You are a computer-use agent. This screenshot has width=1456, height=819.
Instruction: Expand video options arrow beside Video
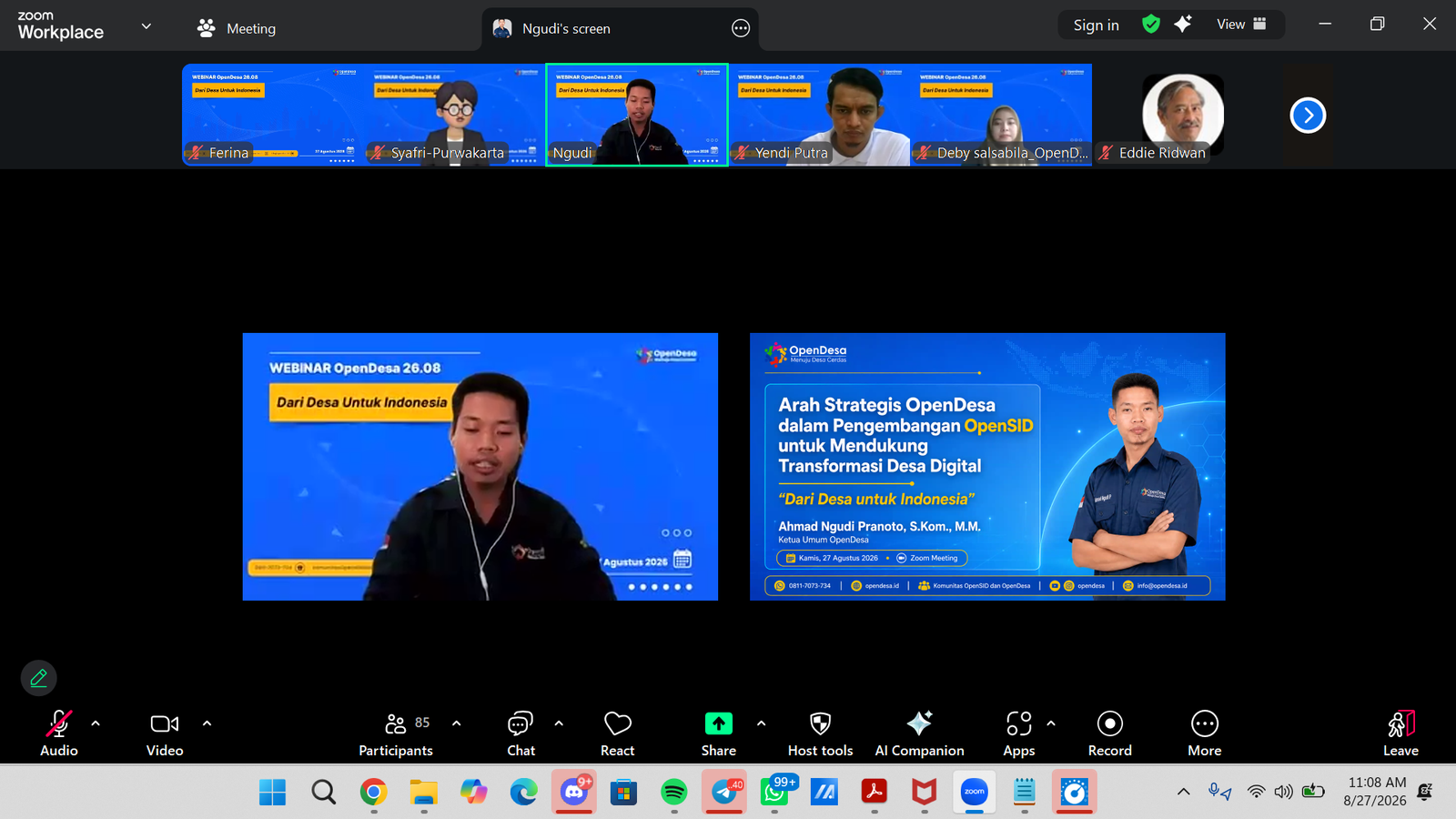(207, 723)
